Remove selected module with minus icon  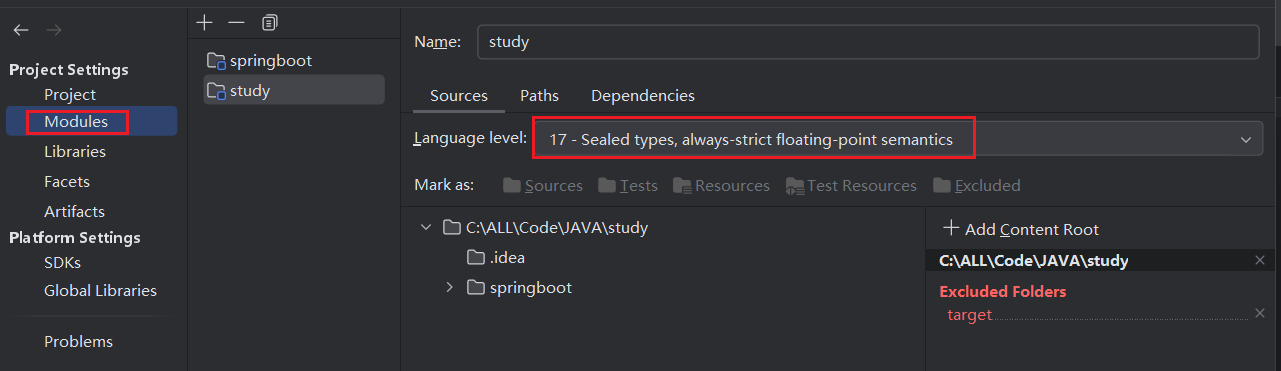coord(236,21)
